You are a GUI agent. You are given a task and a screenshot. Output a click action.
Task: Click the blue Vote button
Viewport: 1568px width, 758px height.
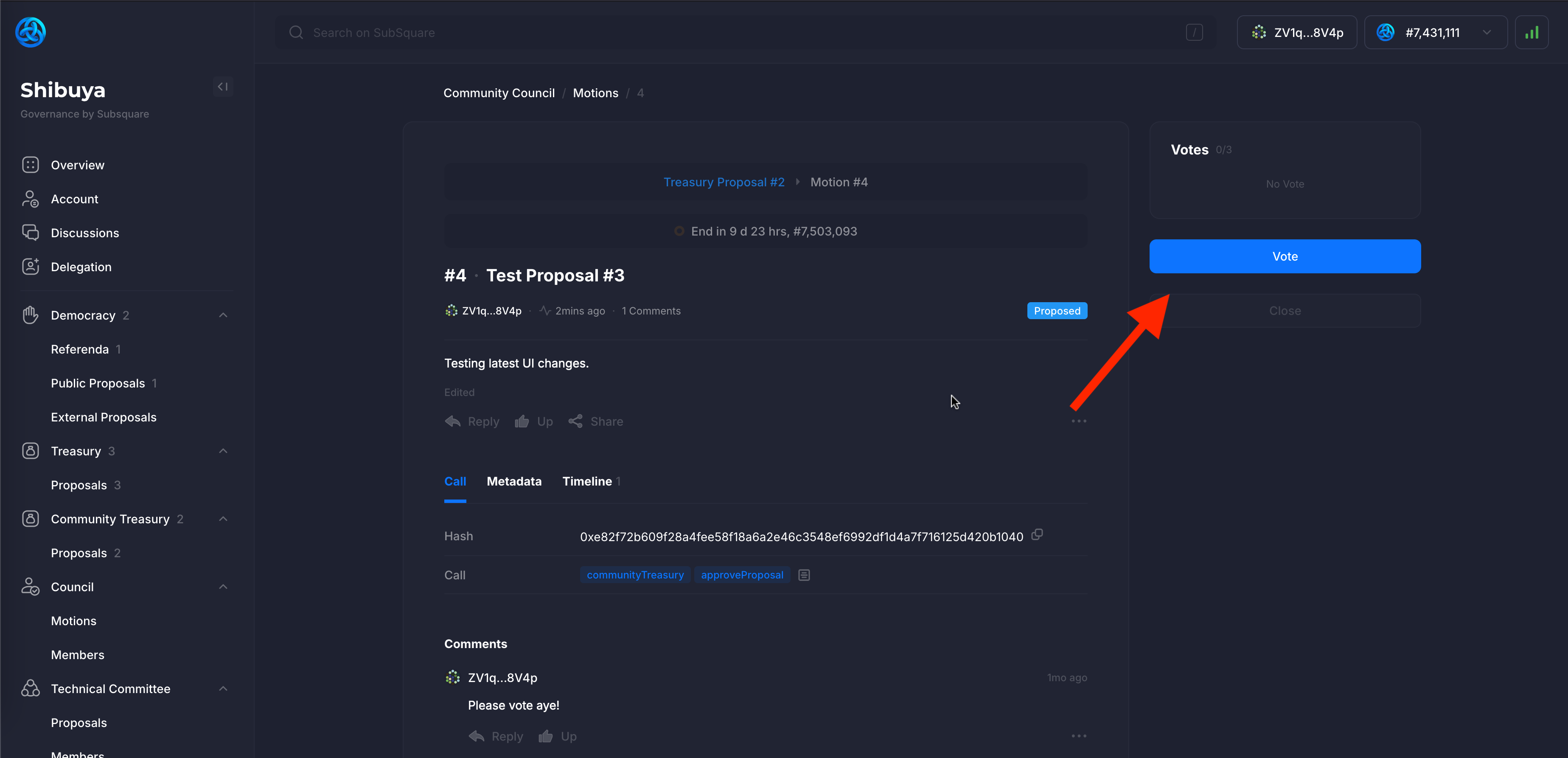point(1285,256)
